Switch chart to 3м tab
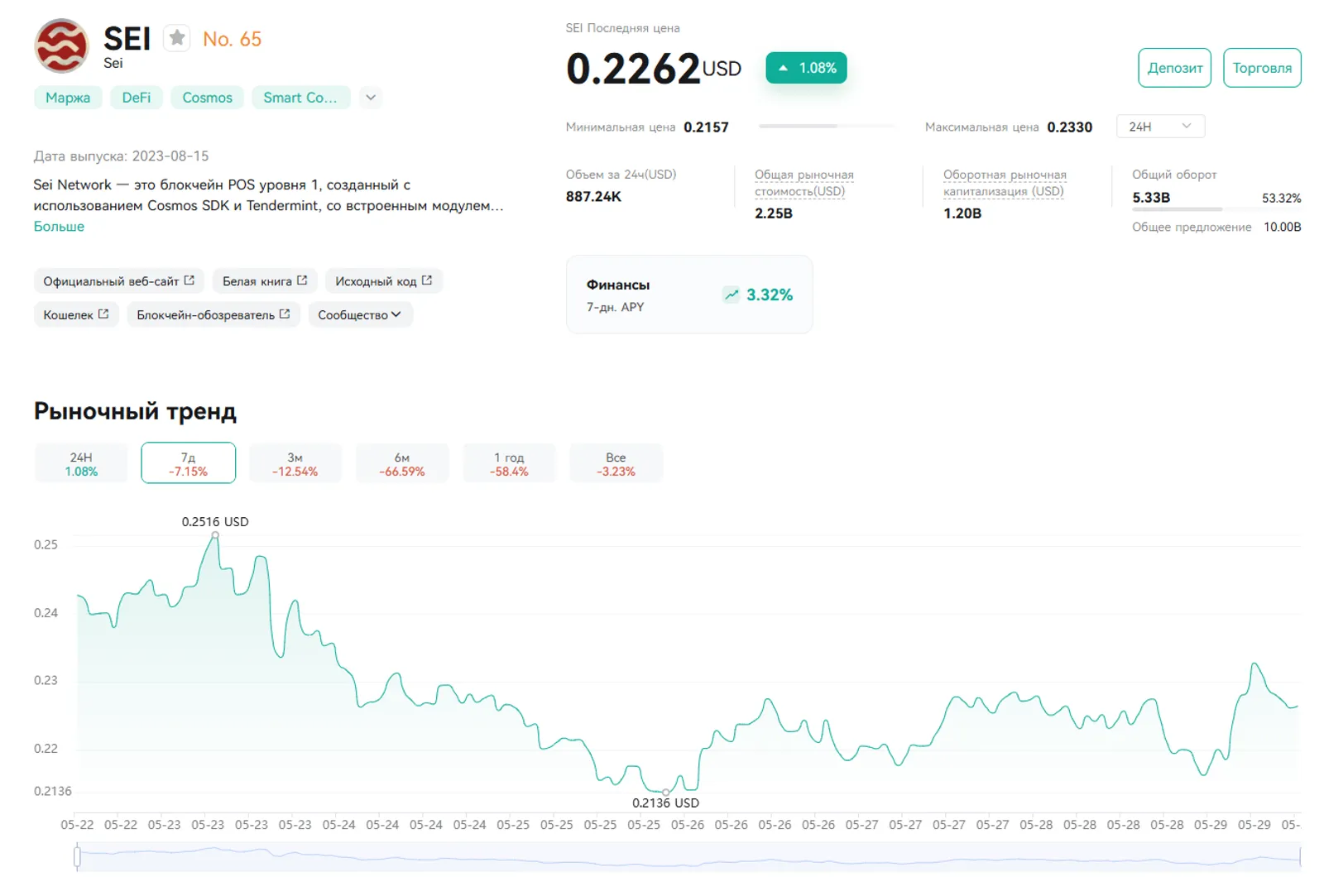Image resolution: width=1324 pixels, height=896 pixels. [295, 463]
